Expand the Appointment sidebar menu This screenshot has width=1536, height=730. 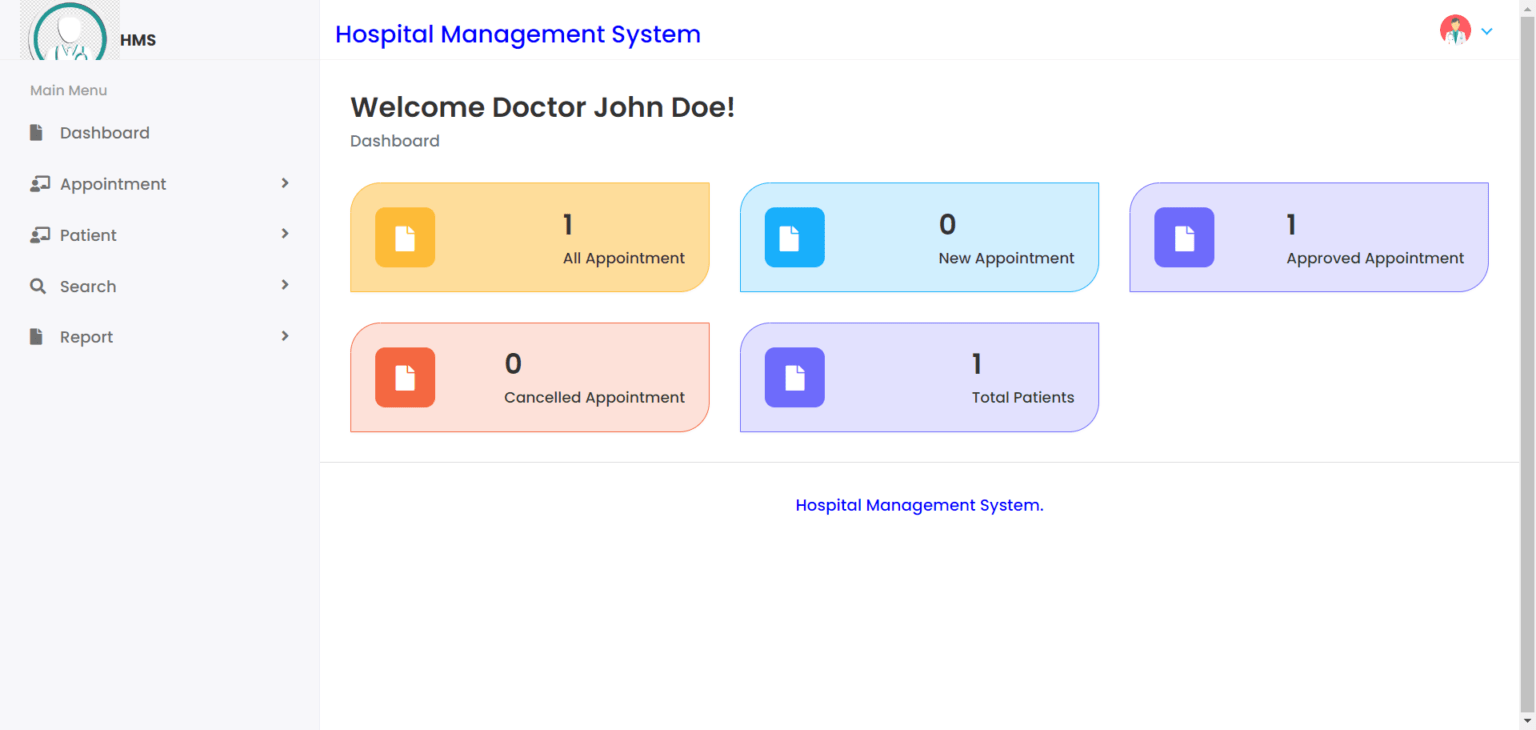(x=285, y=183)
